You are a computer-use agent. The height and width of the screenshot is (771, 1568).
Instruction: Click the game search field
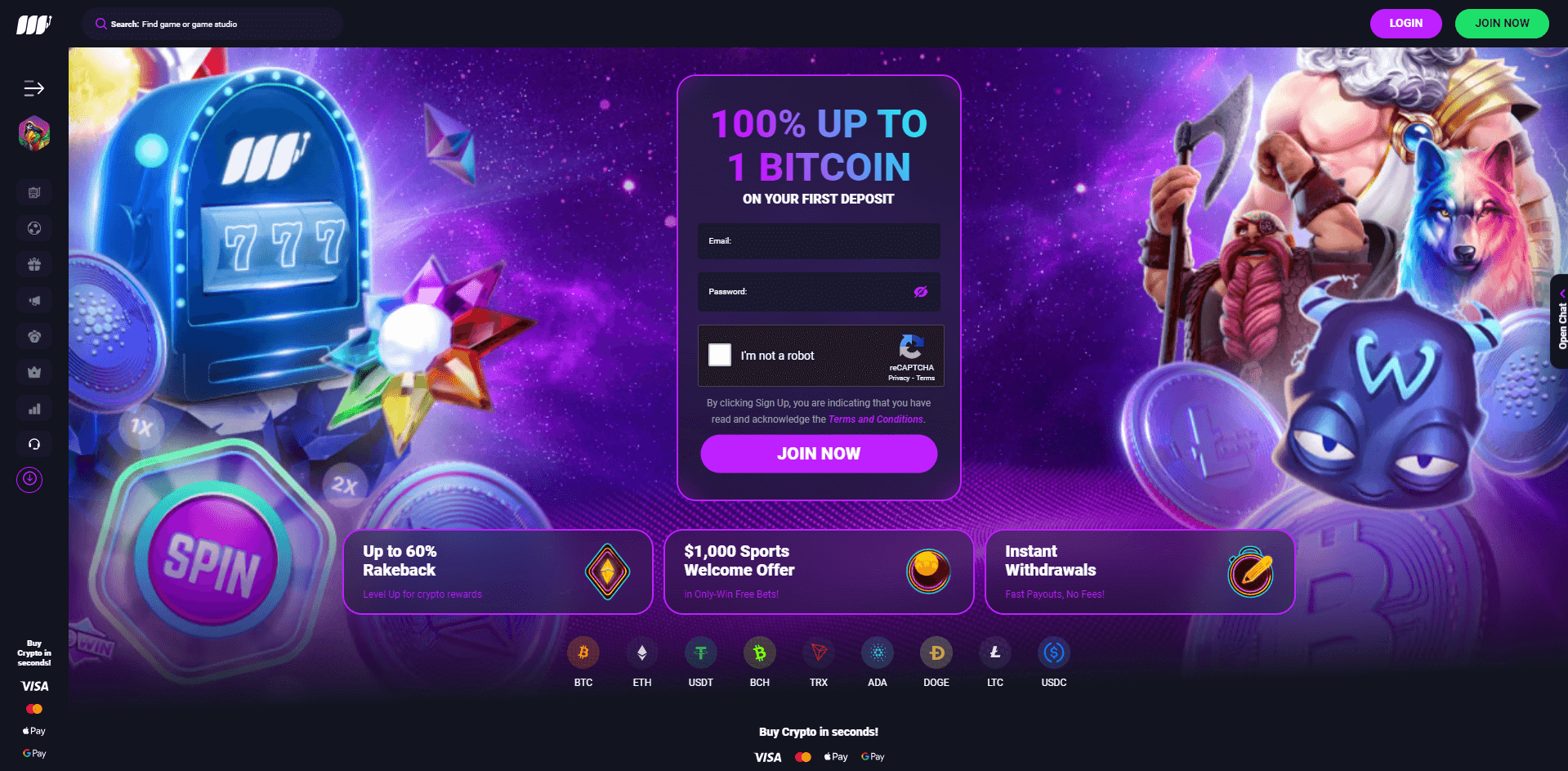point(212,24)
